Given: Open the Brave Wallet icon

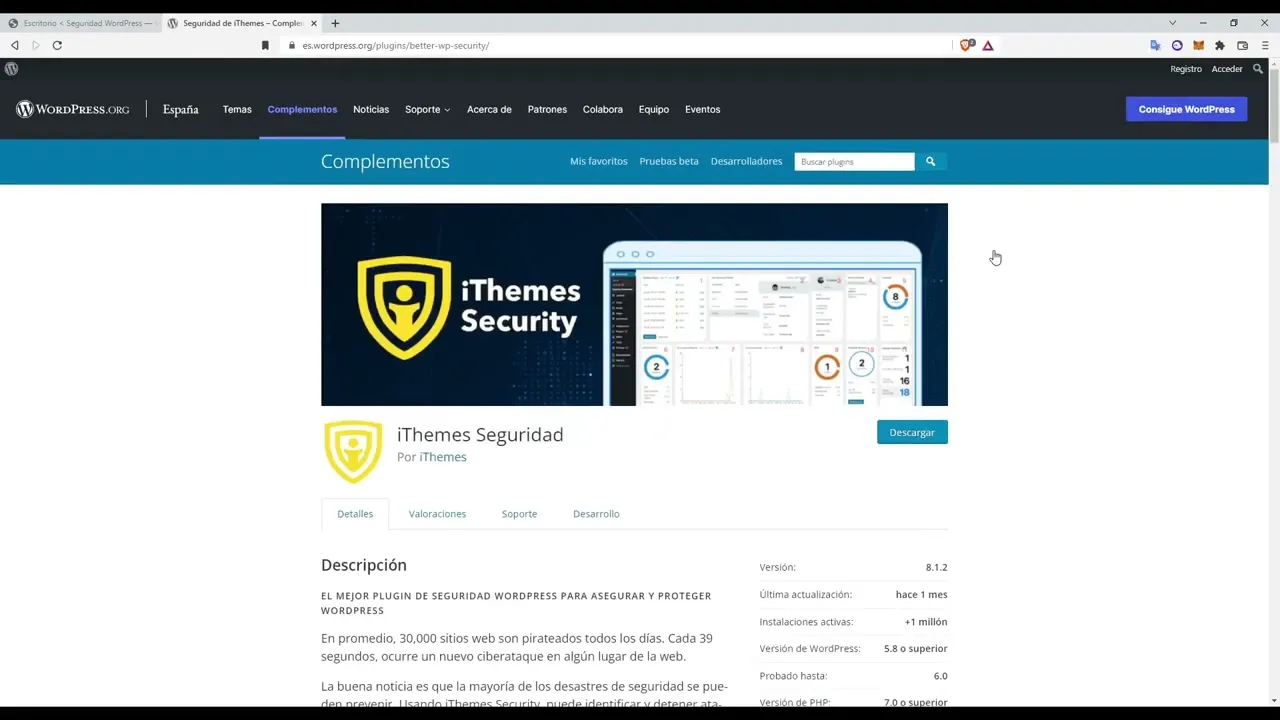Looking at the screenshot, I should coord(1243,45).
